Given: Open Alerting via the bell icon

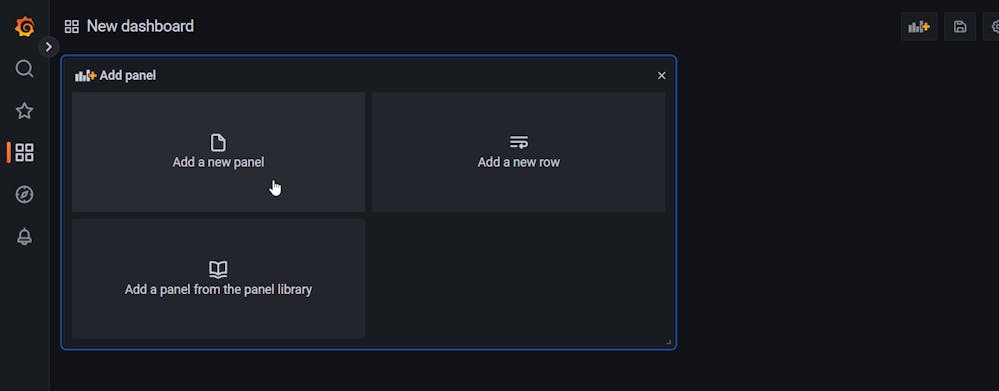Looking at the screenshot, I should pos(24,236).
